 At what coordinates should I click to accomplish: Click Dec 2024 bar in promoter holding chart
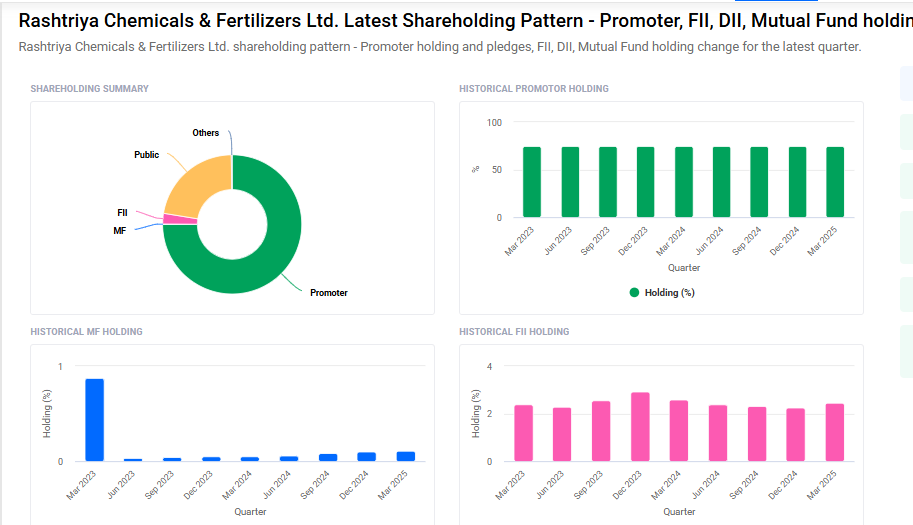point(797,182)
